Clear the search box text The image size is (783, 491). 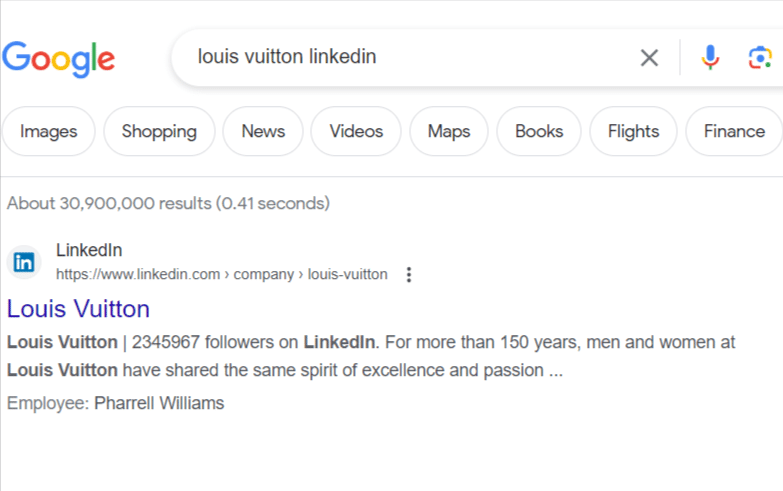649,58
